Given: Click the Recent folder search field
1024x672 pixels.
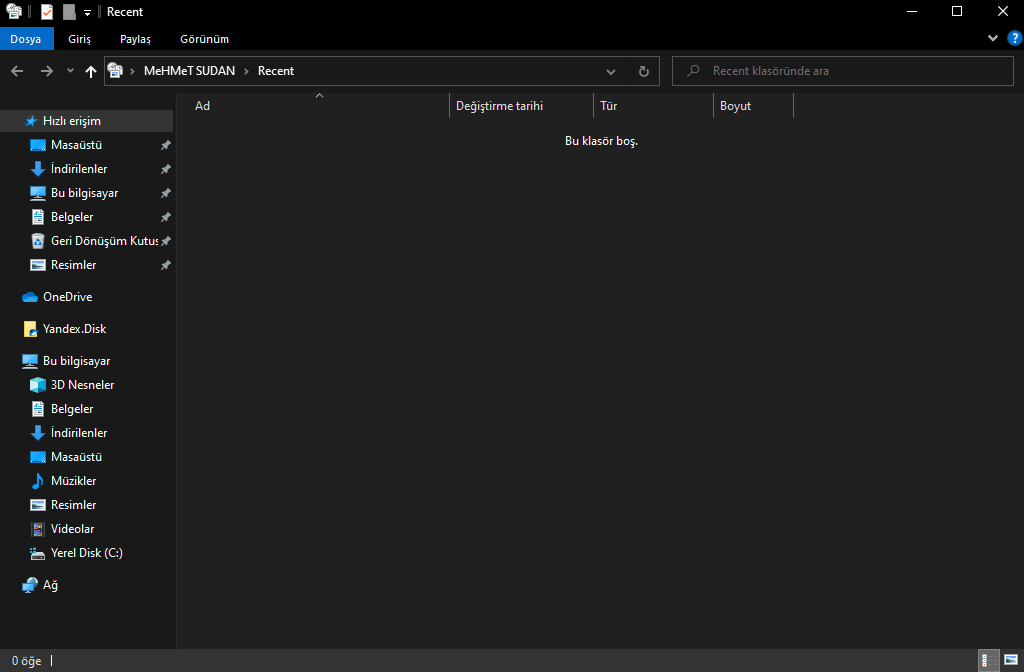Looking at the screenshot, I should (x=842, y=71).
